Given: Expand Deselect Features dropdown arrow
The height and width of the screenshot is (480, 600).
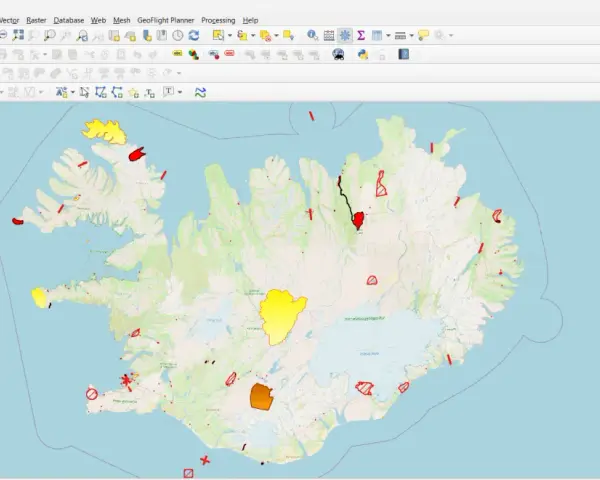Looking at the screenshot, I should point(276,36).
